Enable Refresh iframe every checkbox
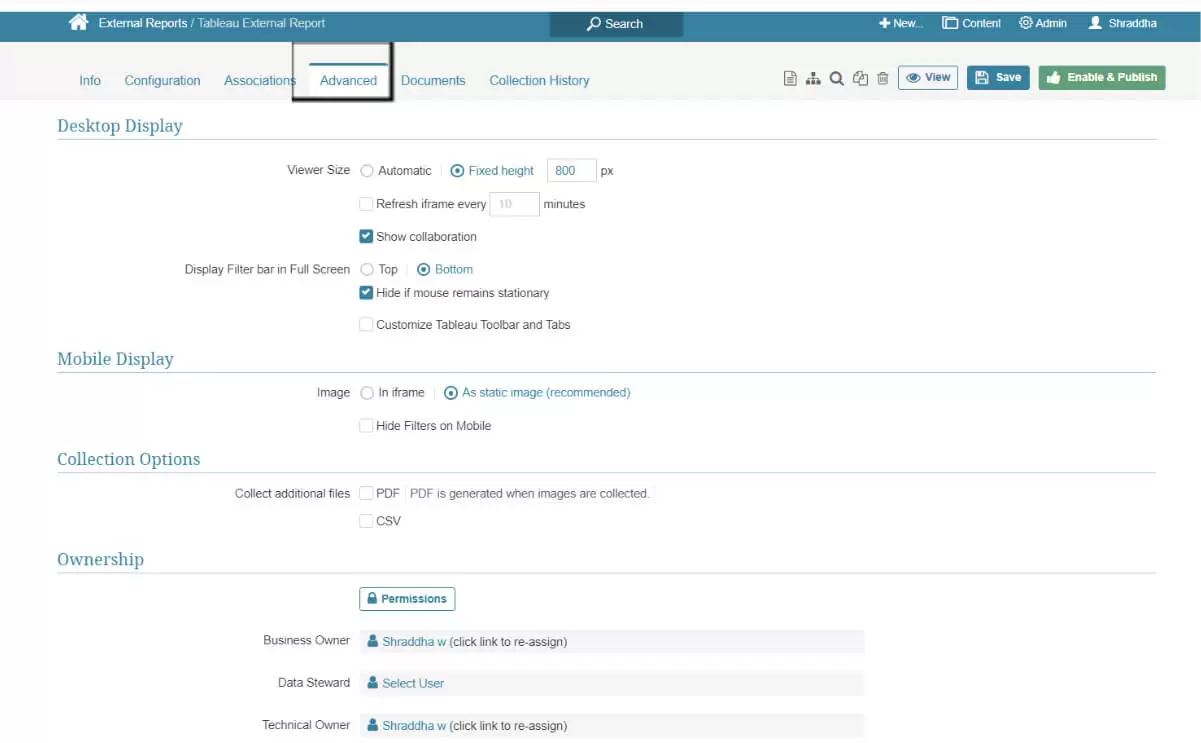 pos(366,204)
